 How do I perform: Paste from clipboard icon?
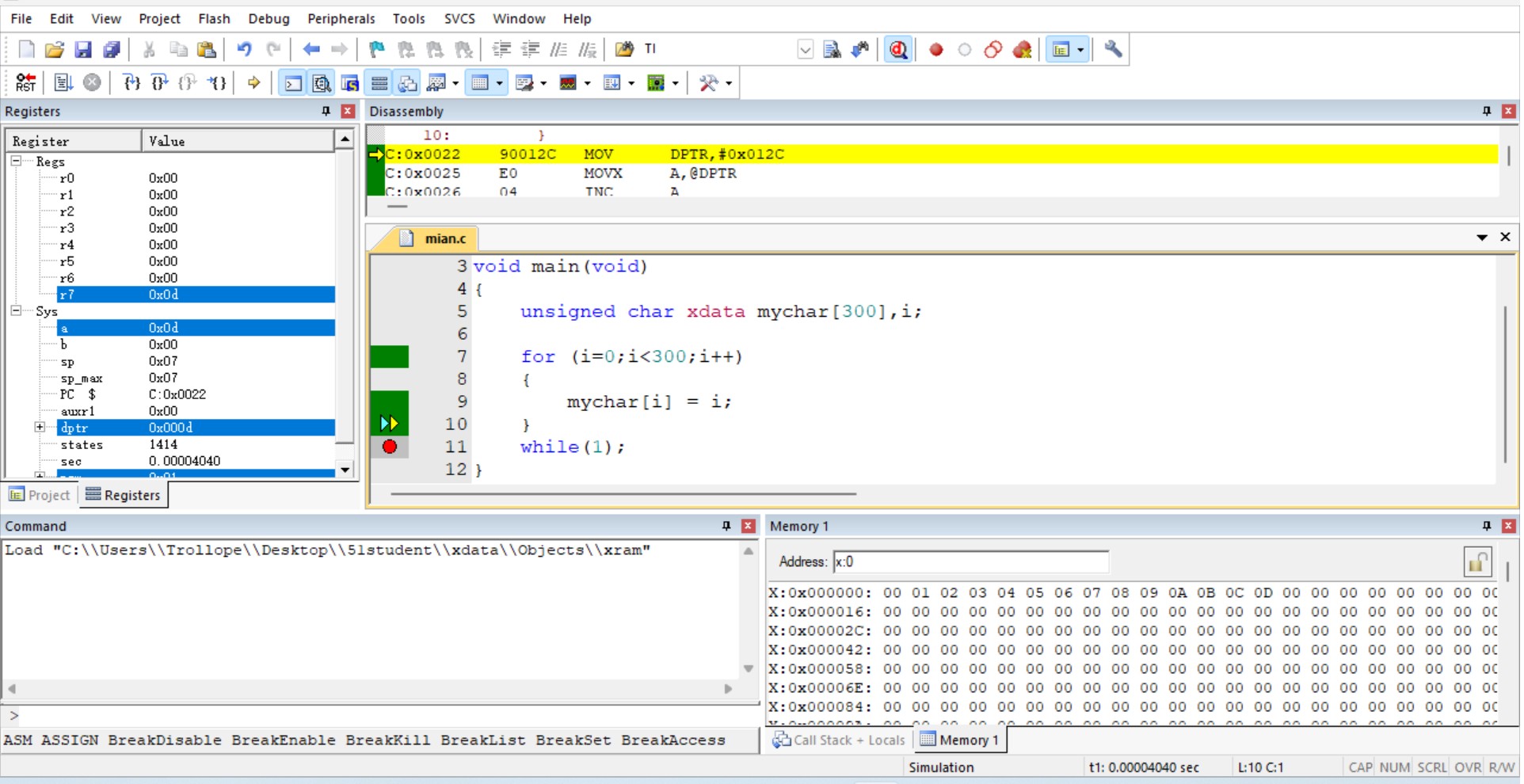tap(207, 49)
